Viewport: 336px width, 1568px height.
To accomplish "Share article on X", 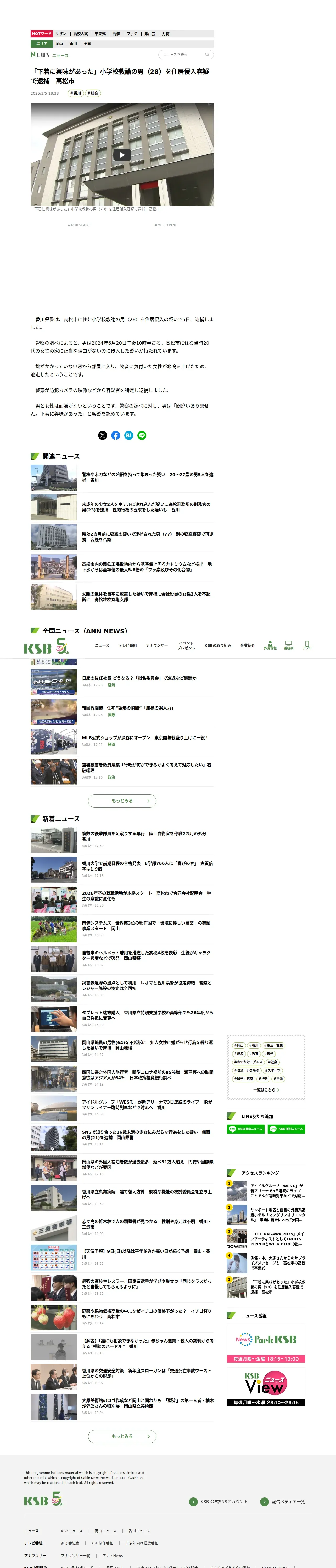I will (x=102, y=435).
